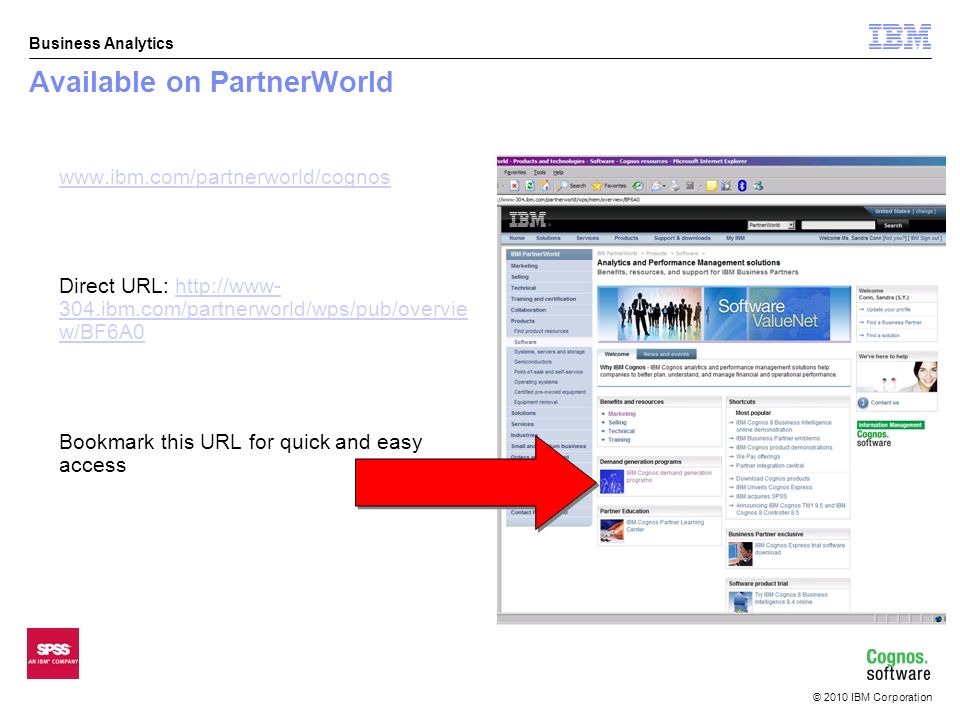The image size is (960, 720).
Task: Click the demand generation programs thumbnail
Action: [612, 481]
